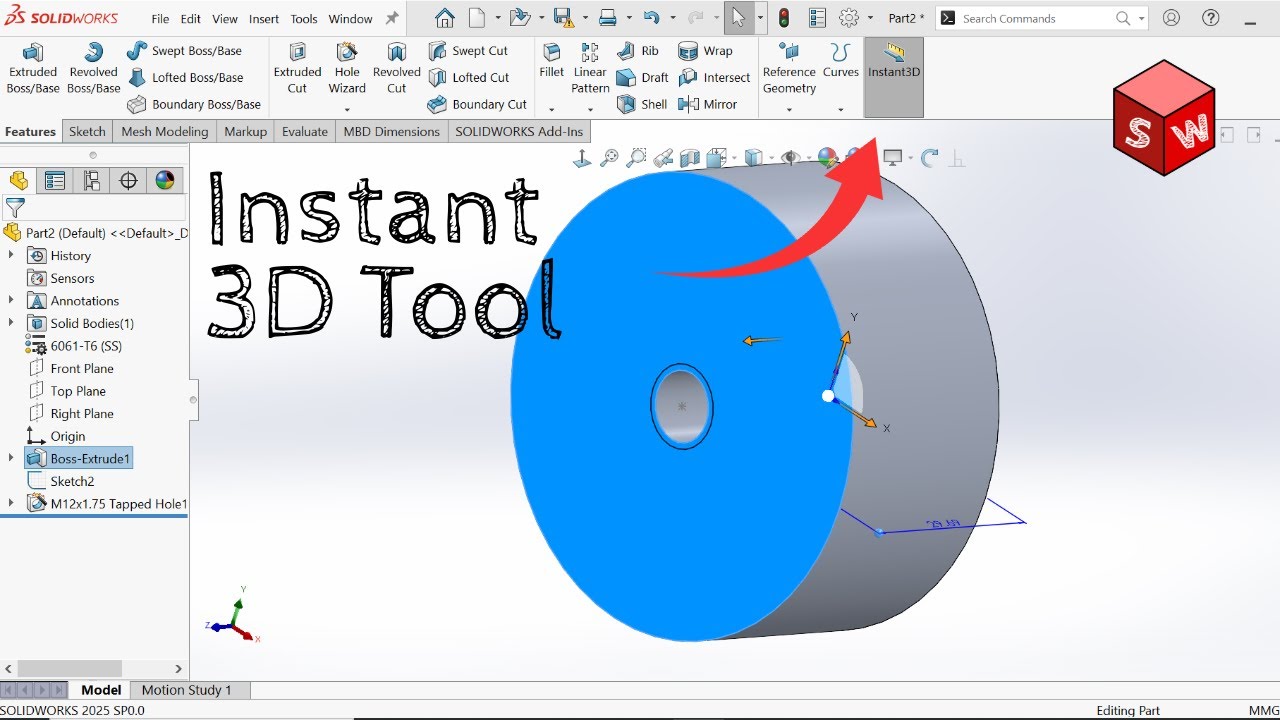Select the Shell tool
1280x720 pixels.
642,104
